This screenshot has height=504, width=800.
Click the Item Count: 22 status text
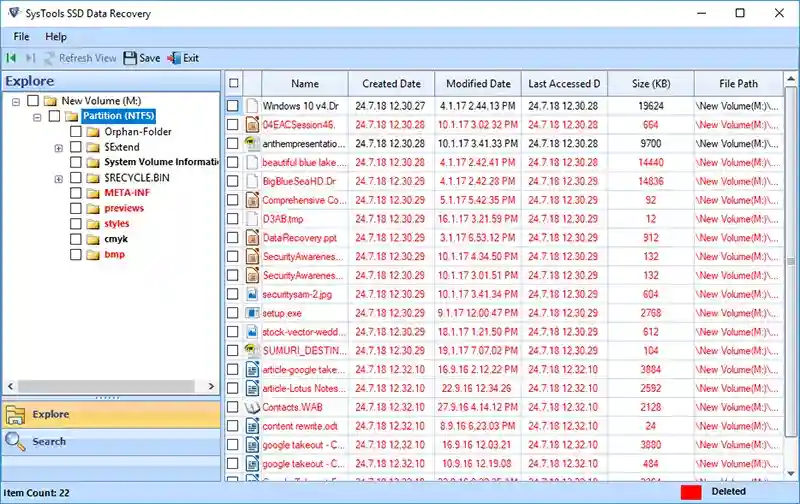coord(36,493)
